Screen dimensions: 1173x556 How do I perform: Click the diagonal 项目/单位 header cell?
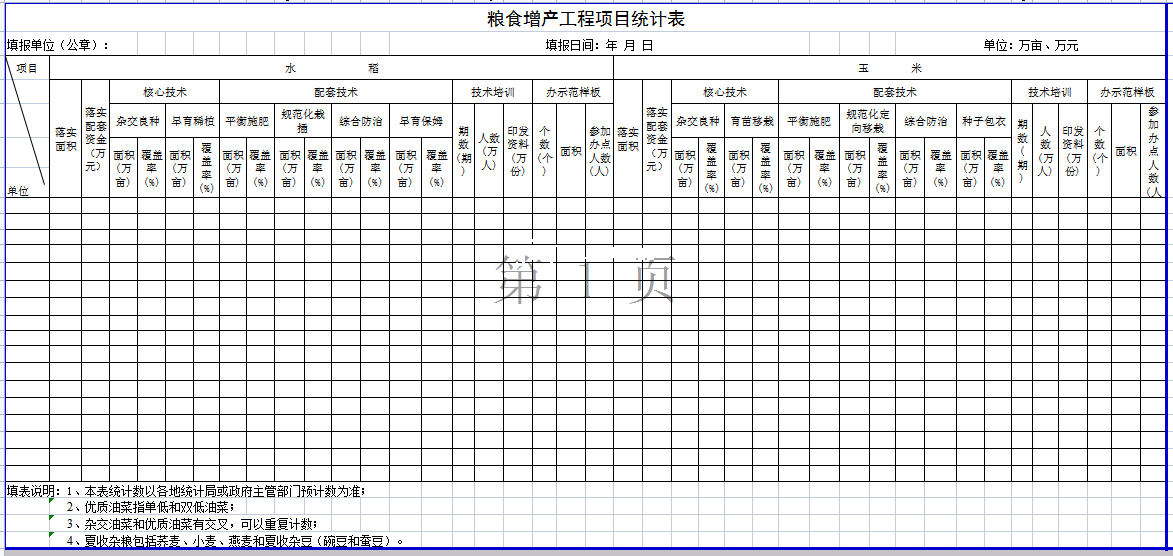[x=27, y=127]
